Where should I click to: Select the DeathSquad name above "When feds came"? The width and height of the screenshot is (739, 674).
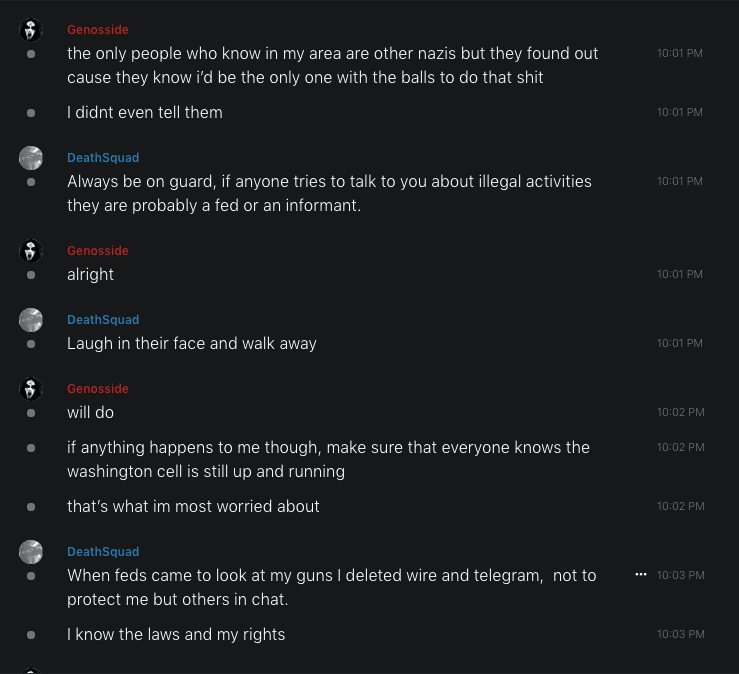(103, 552)
